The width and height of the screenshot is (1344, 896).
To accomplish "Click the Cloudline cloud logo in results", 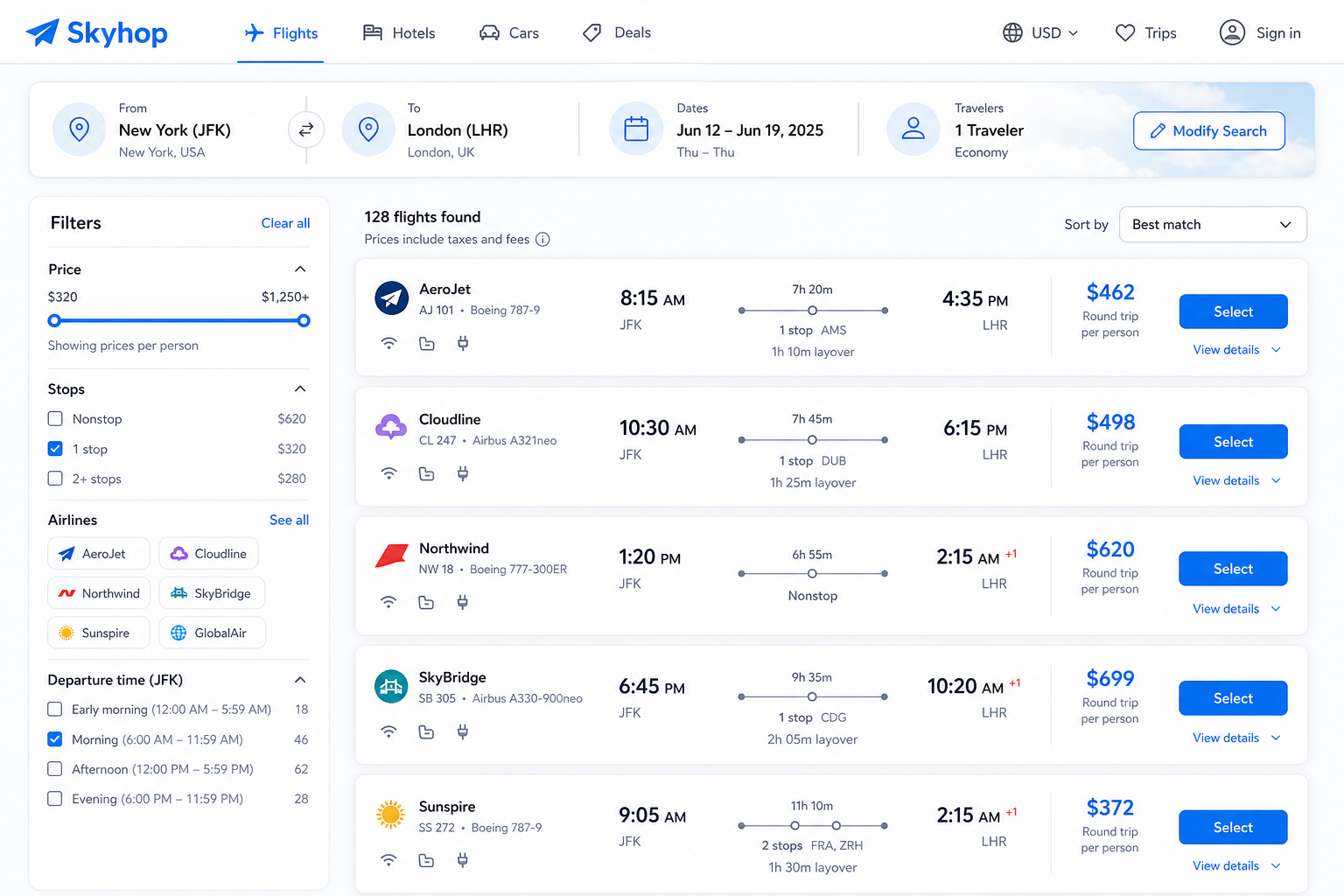I will tap(391, 427).
